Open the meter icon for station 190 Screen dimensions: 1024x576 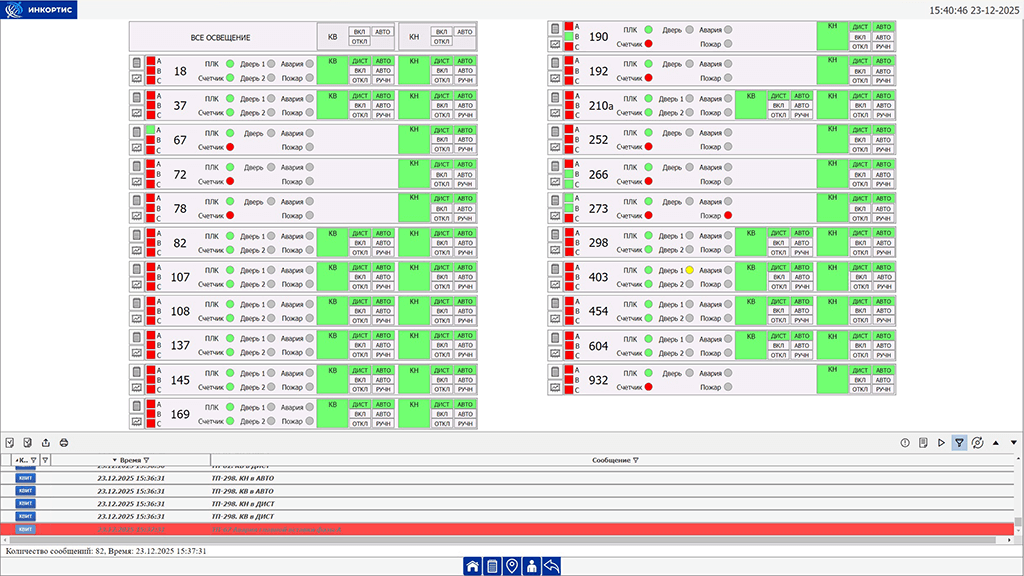(x=555, y=27)
